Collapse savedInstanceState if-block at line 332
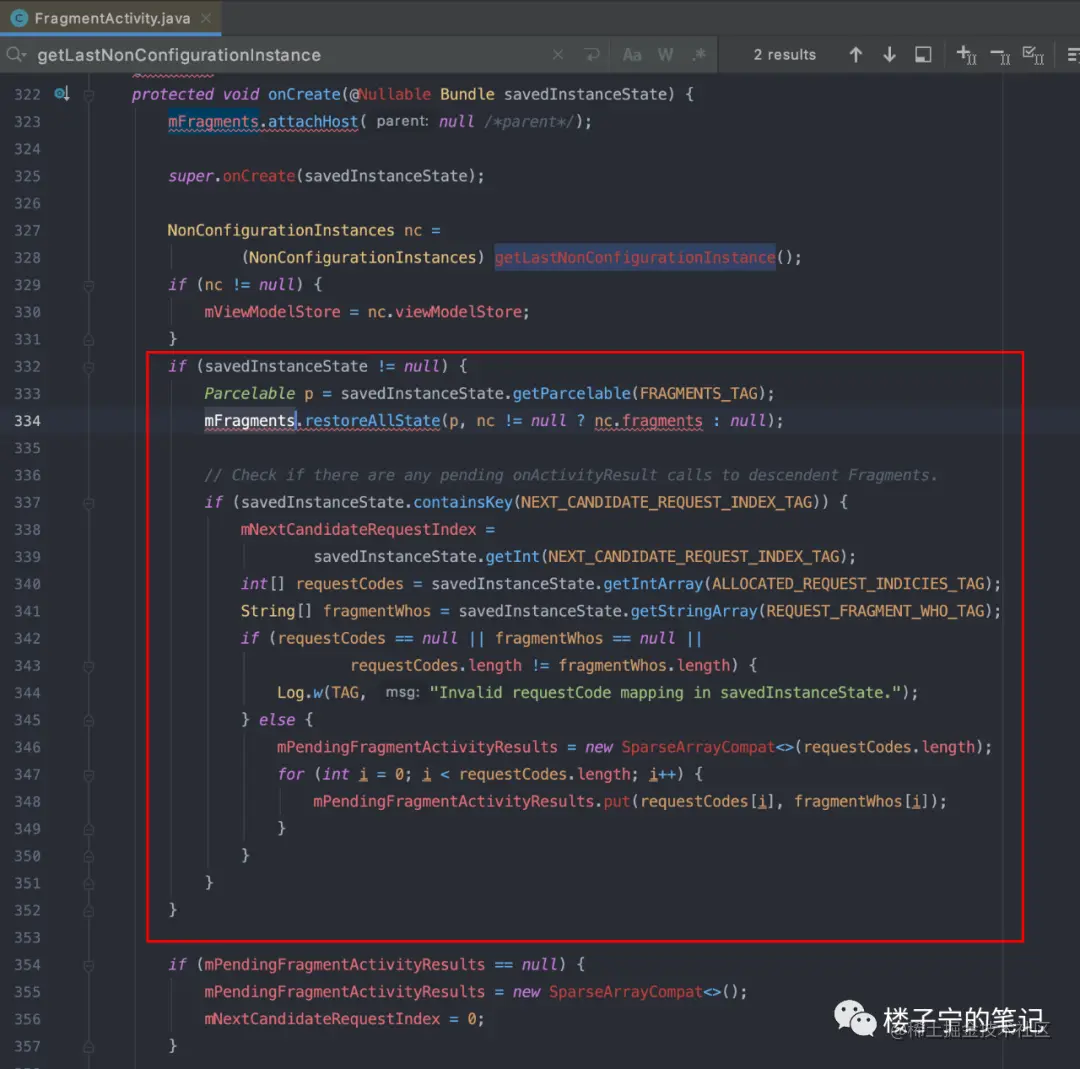This screenshot has height=1069, width=1080. 89,367
